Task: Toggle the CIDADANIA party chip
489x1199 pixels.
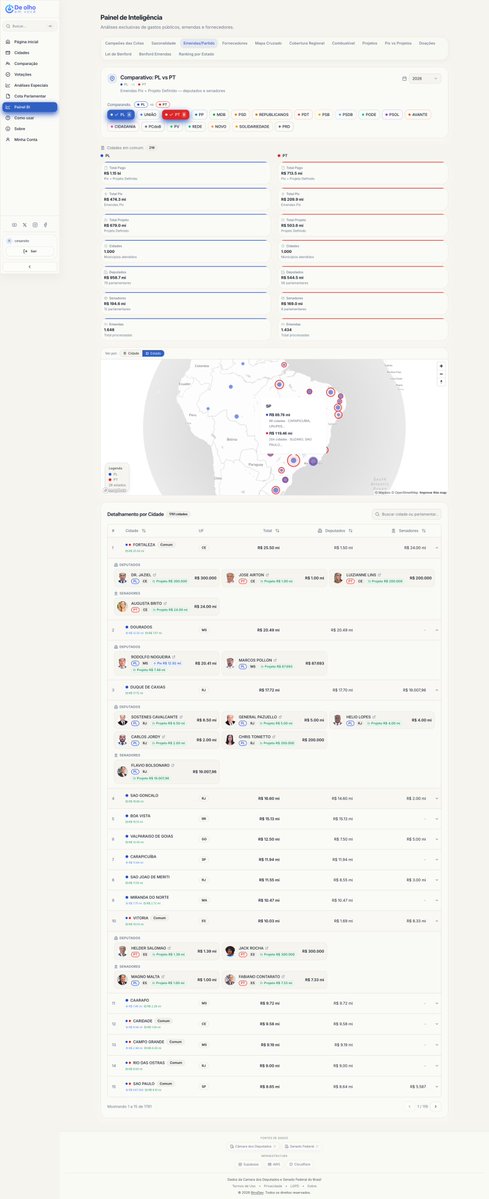Action: pos(123,126)
